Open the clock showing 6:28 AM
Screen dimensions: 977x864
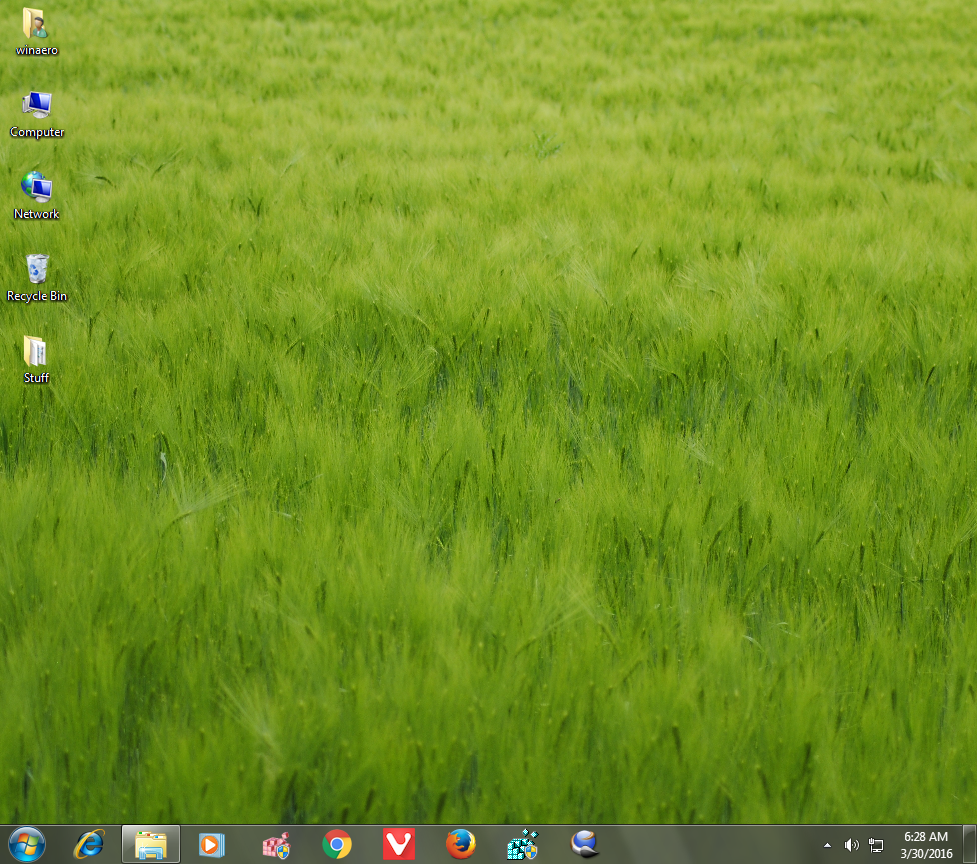coord(927,844)
